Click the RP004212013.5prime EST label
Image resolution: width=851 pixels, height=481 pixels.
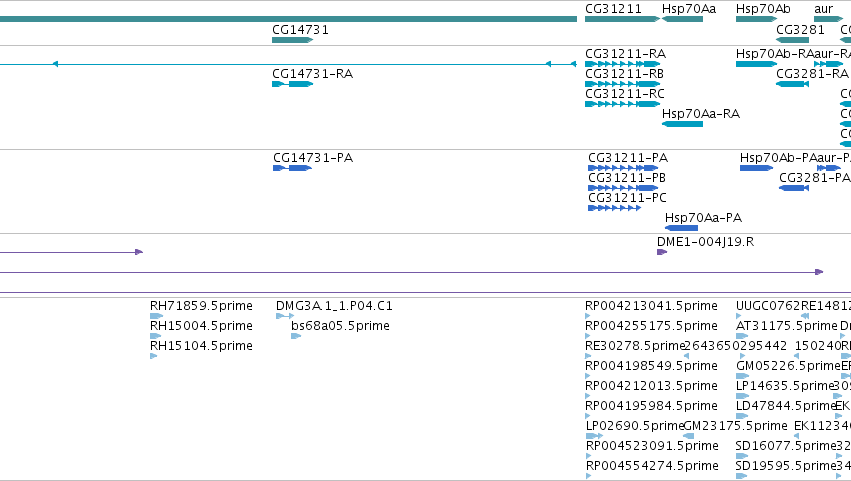point(651,386)
